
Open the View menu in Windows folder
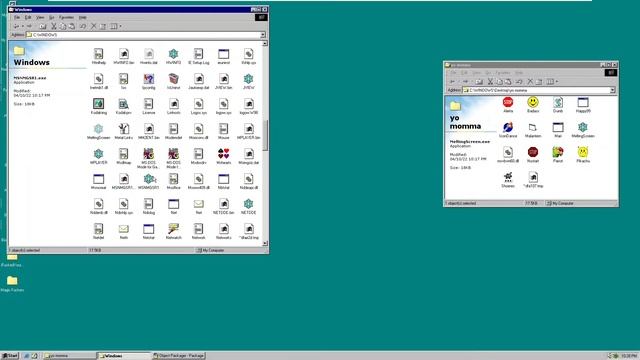[x=40, y=18]
